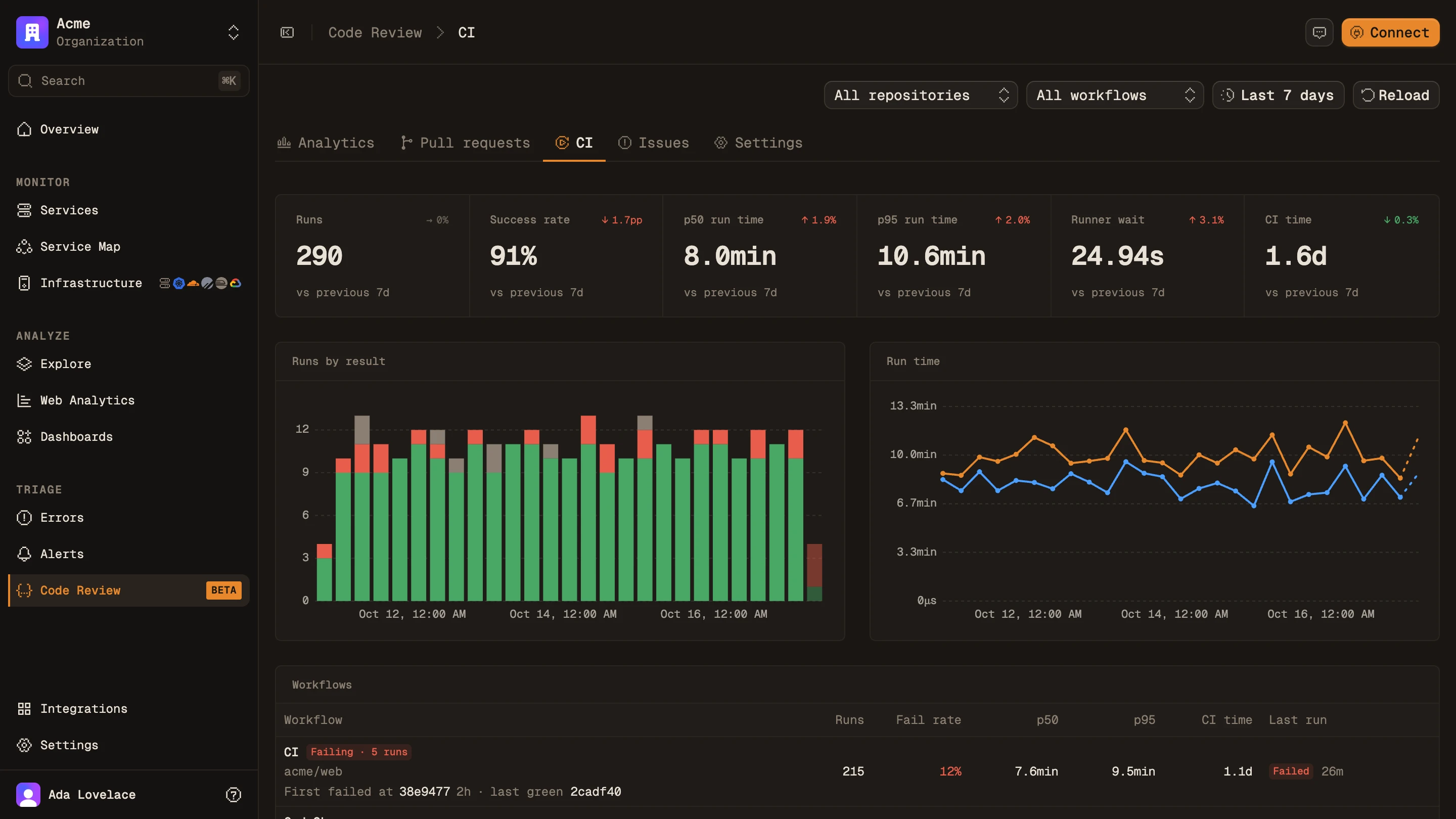Sort by the Last run column header
The image size is (1456, 819).
1297,720
